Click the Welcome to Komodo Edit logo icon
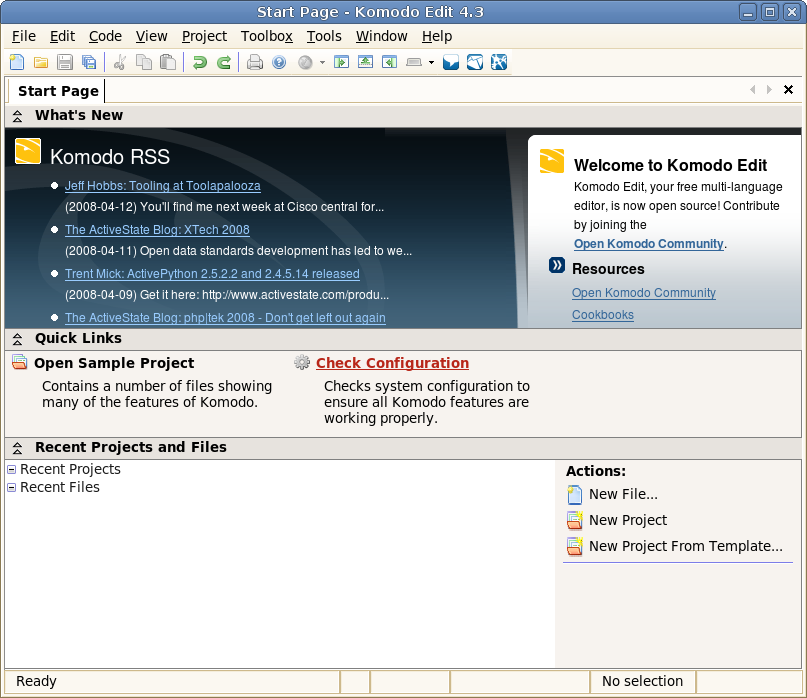The height and width of the screenshot is (698, 807). (x=552, y=161)
